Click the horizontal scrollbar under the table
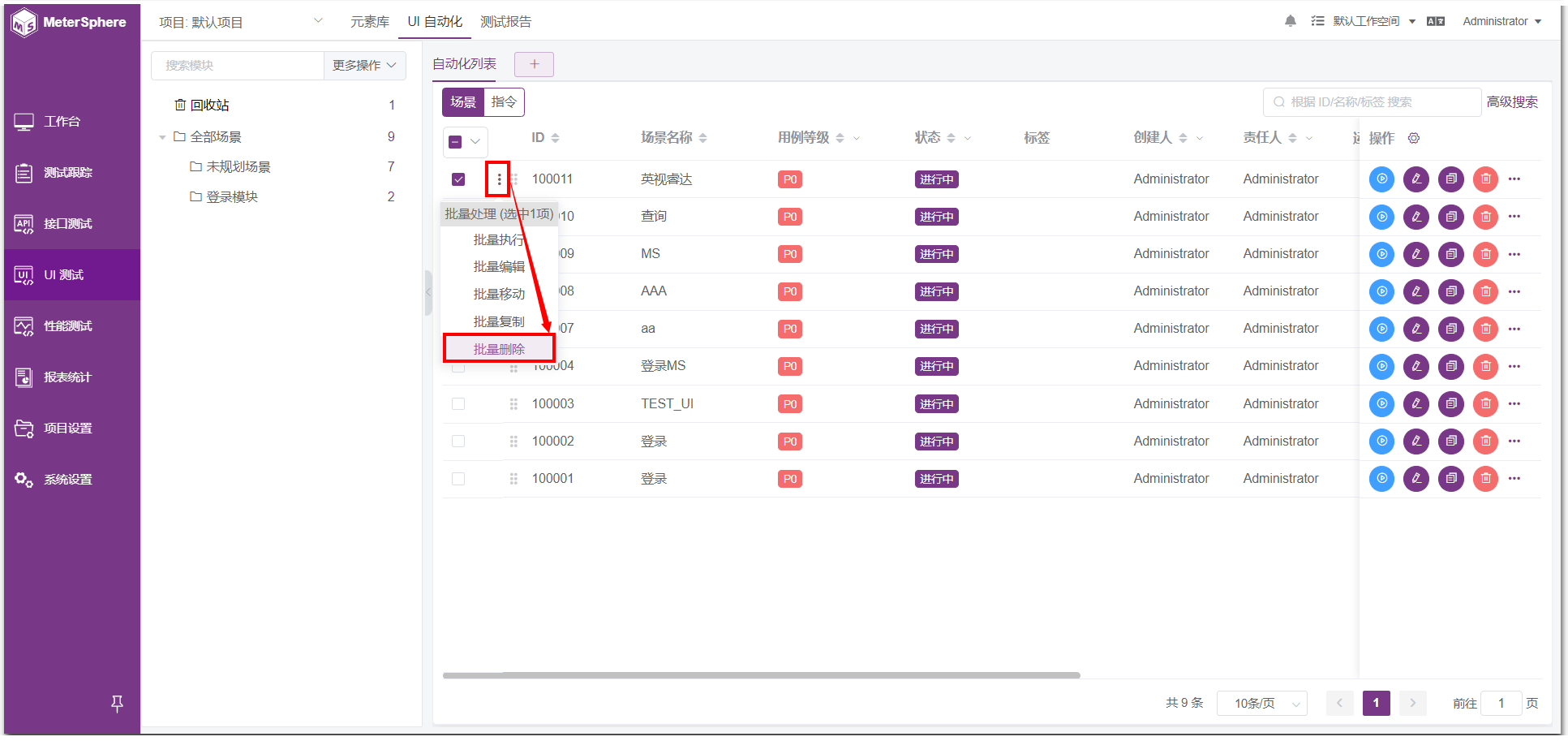1568x741 pixels. point(761,675)
